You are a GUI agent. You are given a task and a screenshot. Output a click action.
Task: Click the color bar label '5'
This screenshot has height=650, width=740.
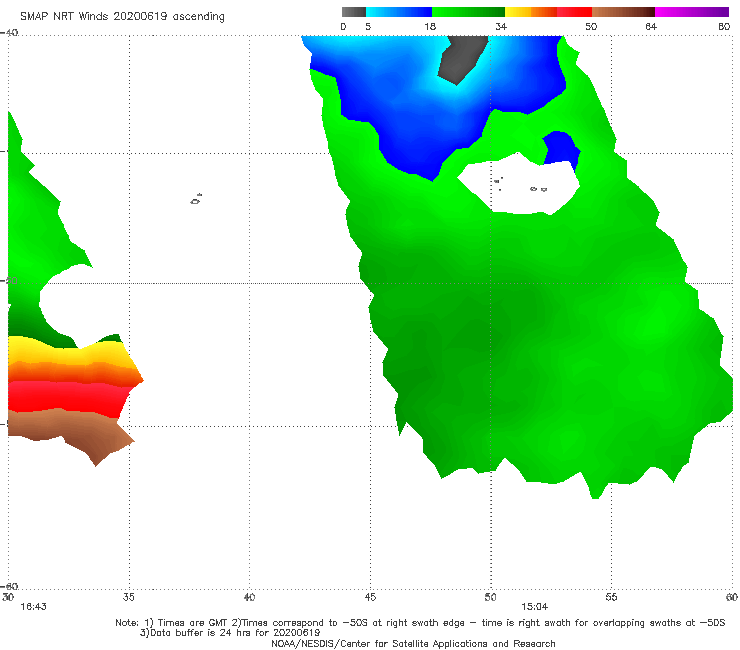[x=368, y=26]
